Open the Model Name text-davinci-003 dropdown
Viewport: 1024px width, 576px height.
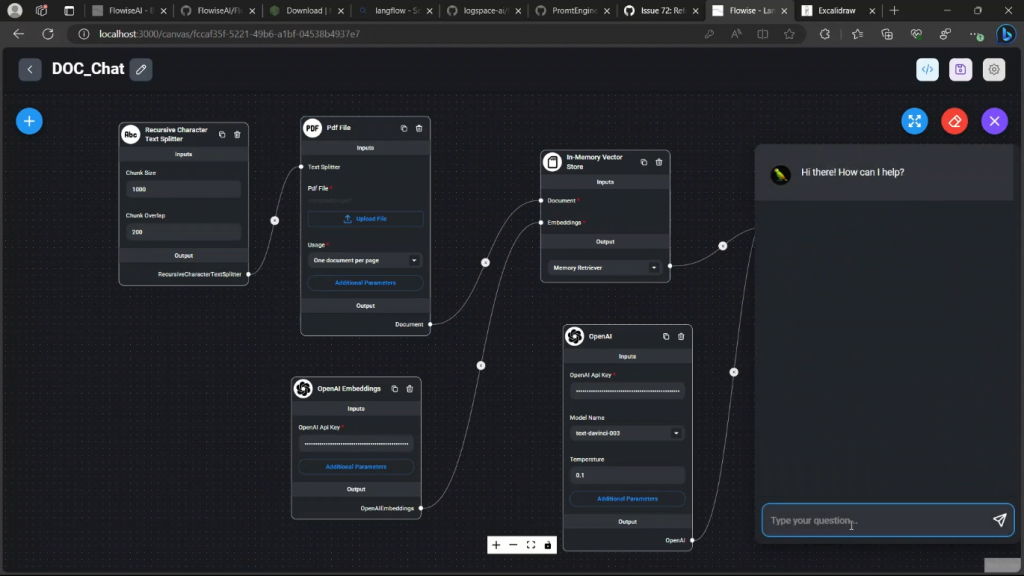(626, 433)
